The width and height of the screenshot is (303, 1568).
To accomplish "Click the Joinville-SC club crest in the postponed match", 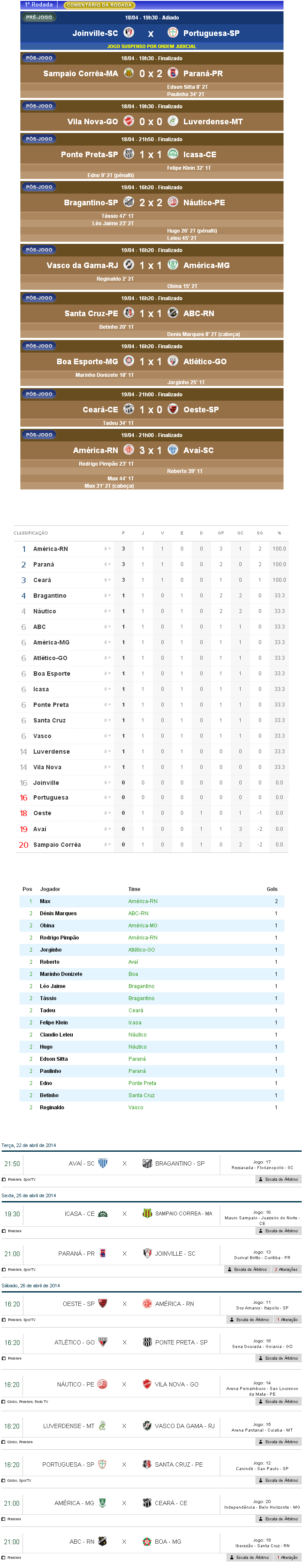I will pyautogui.click(x=129, y=32).
